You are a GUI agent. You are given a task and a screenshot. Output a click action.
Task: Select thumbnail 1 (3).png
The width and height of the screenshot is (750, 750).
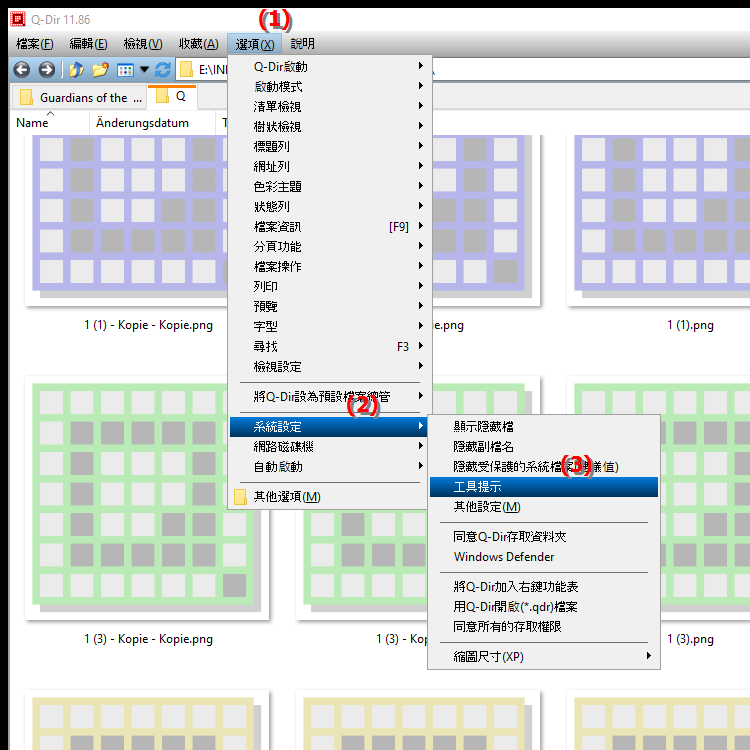point(705,497)
